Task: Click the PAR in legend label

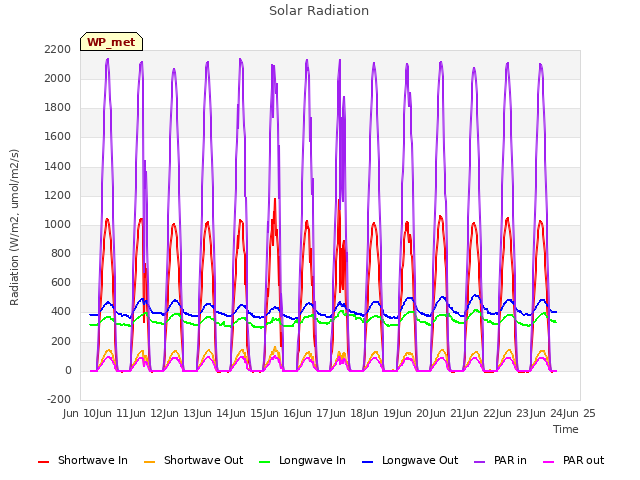Action: coord(510,460)
